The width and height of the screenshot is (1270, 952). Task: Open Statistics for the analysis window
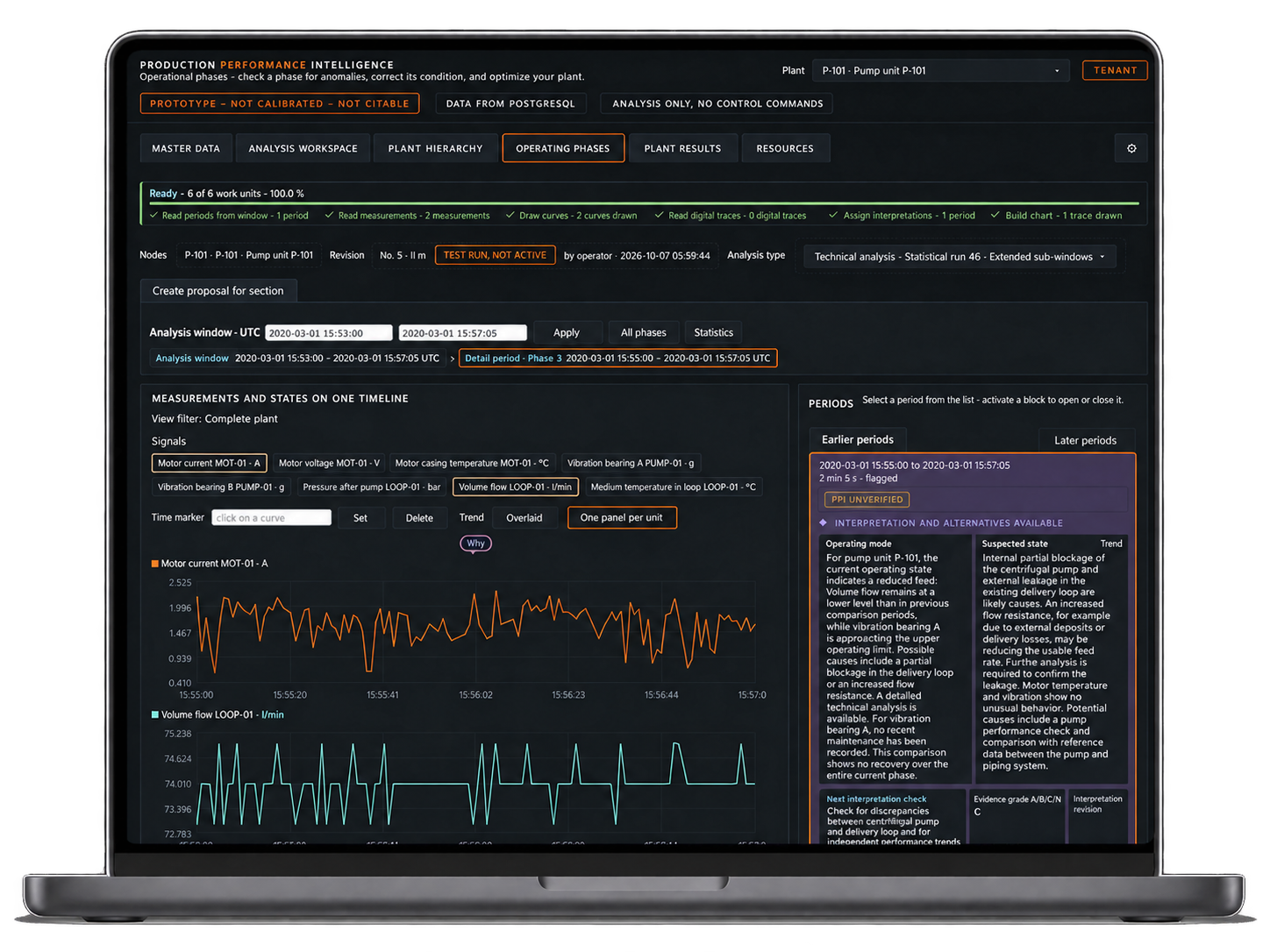pyautogui.click(x=713, y=332)
